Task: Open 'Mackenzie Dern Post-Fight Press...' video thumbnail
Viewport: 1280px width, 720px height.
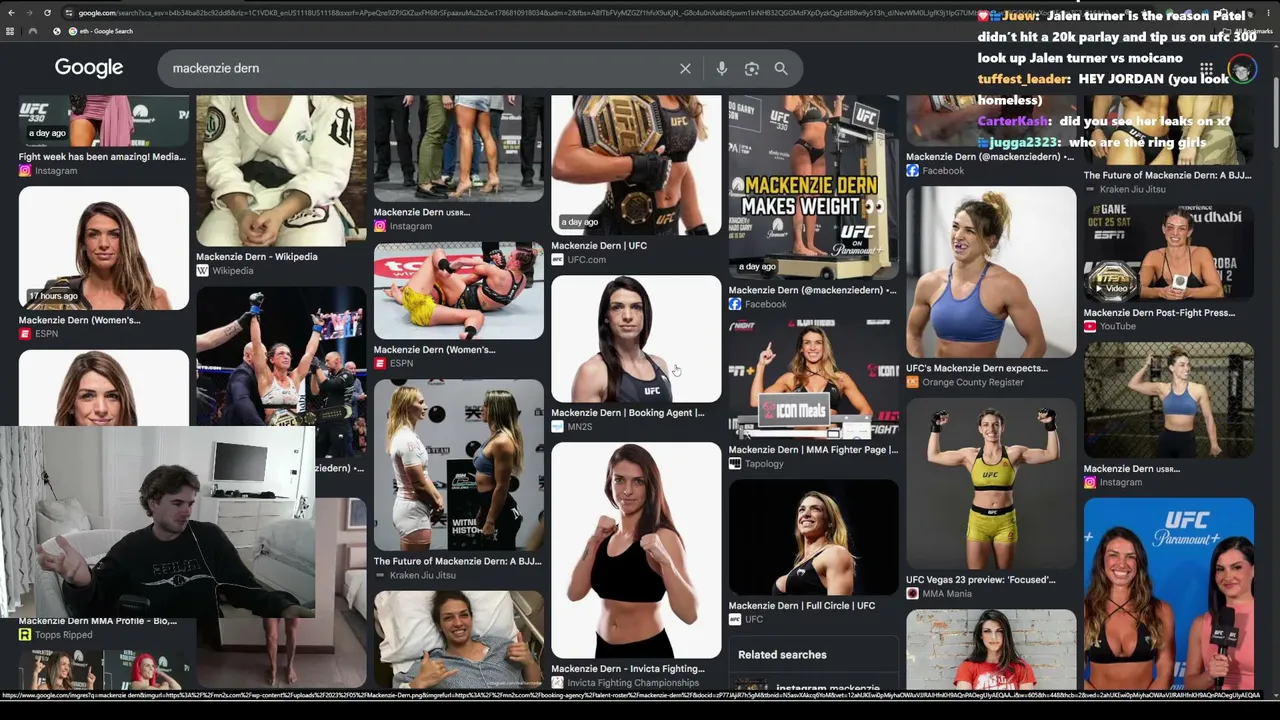Action: pyautogui.click(x=1169, y=251)
